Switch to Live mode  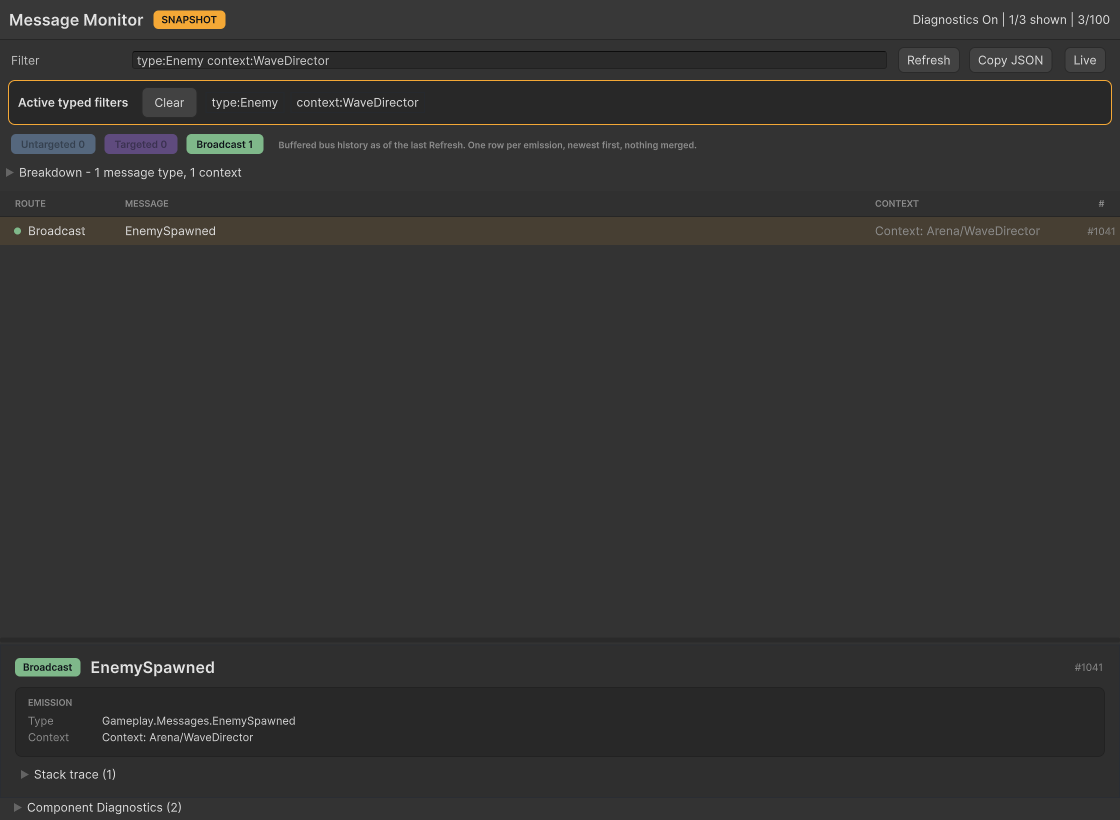point(1084,61)
